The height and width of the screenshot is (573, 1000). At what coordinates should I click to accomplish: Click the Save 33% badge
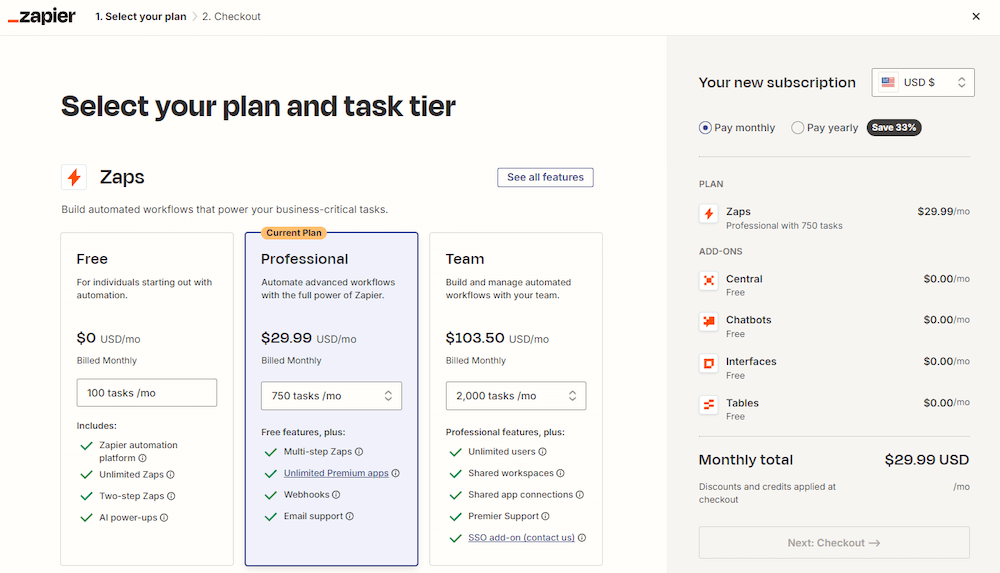[x=893, y=128]
